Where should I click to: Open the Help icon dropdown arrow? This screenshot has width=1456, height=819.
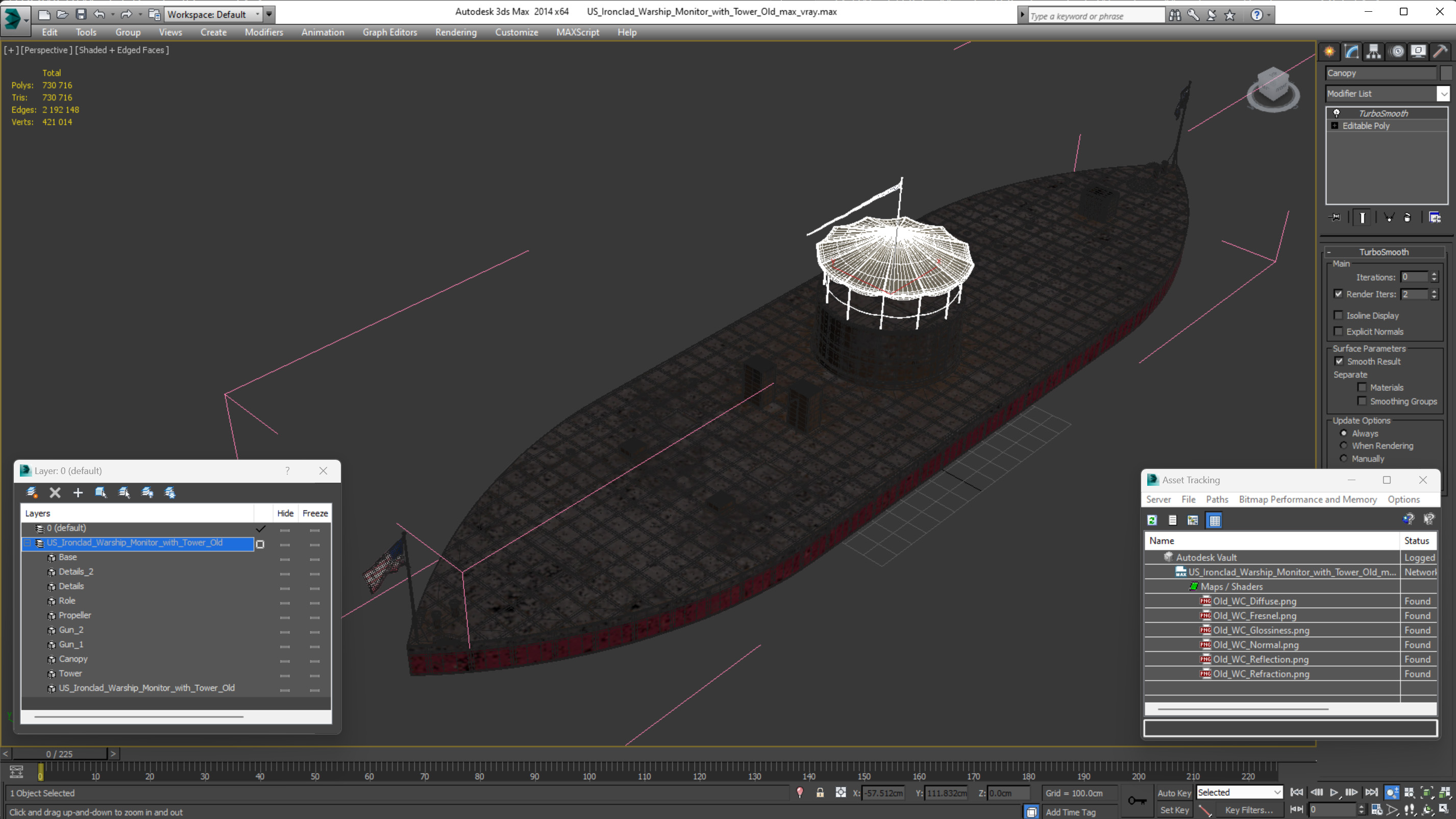point(1269,15)
